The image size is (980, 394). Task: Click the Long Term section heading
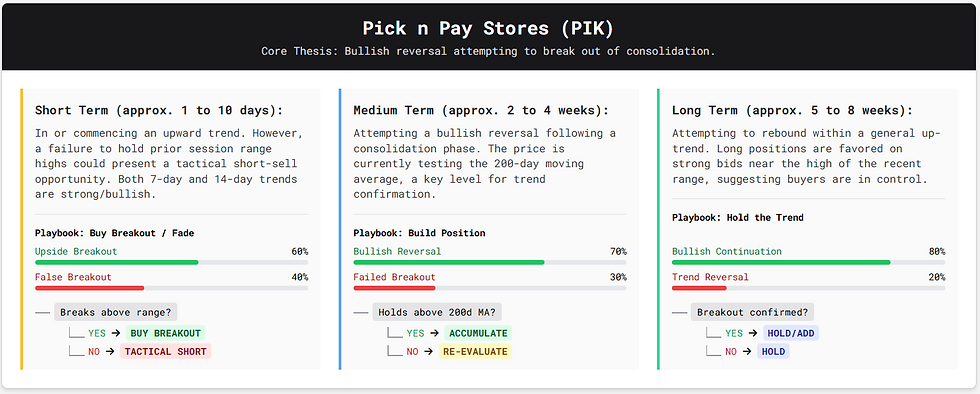pyautogui.click(x=792, y=111)
